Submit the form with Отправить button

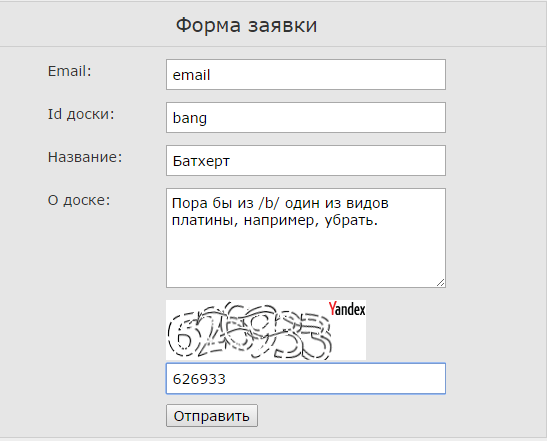point(212,416)
